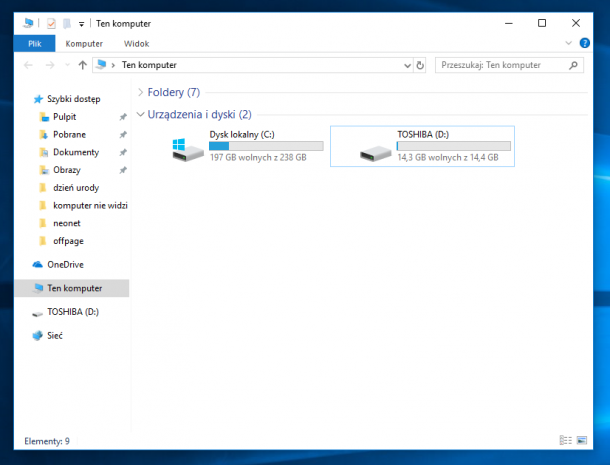The width and height of the screenshot is (610, 465).
Task: Click the Elementy: 9 status text
Action: click(47, 441)
